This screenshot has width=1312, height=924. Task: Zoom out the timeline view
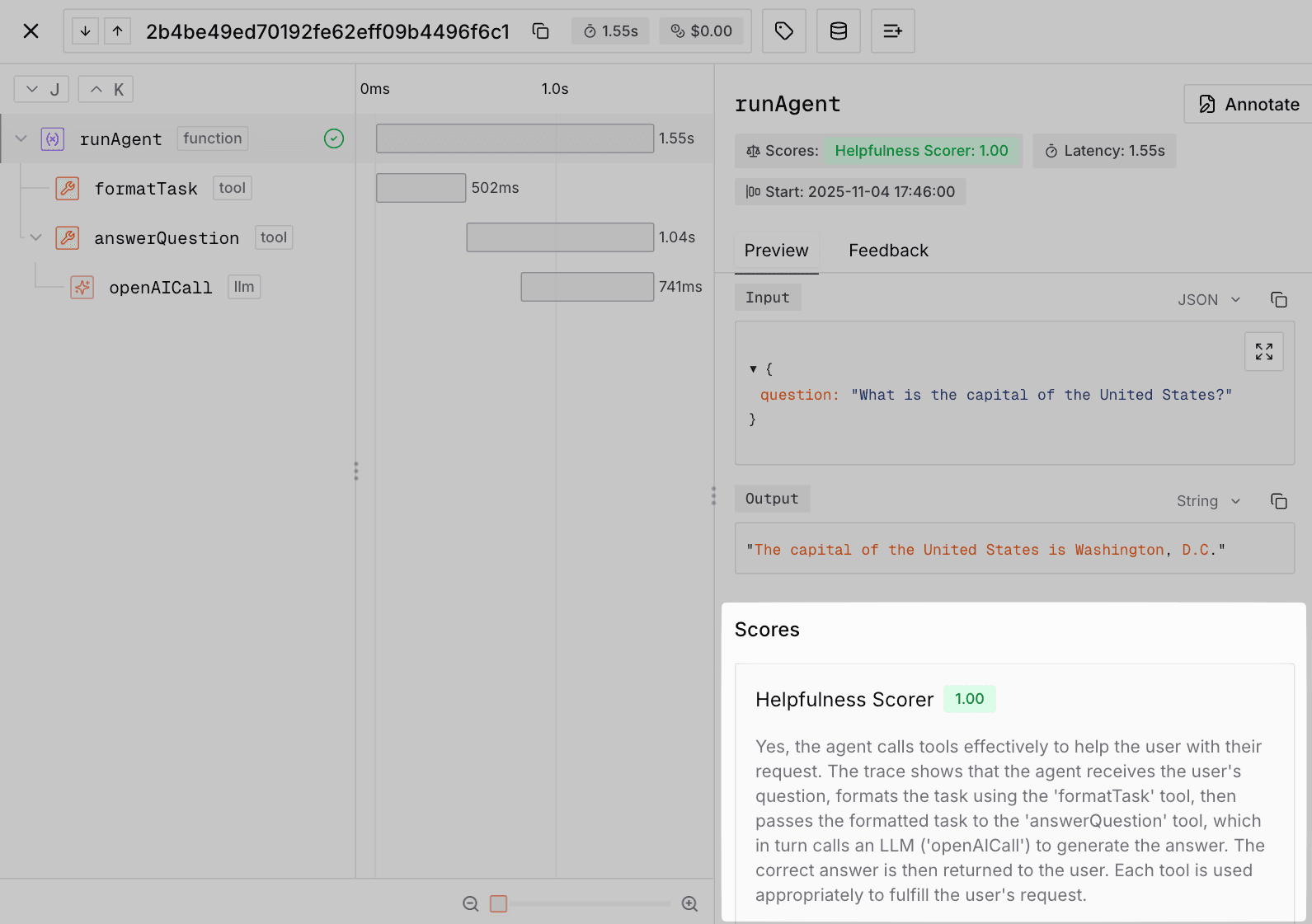pyautogui.click(x=470, y=903)
